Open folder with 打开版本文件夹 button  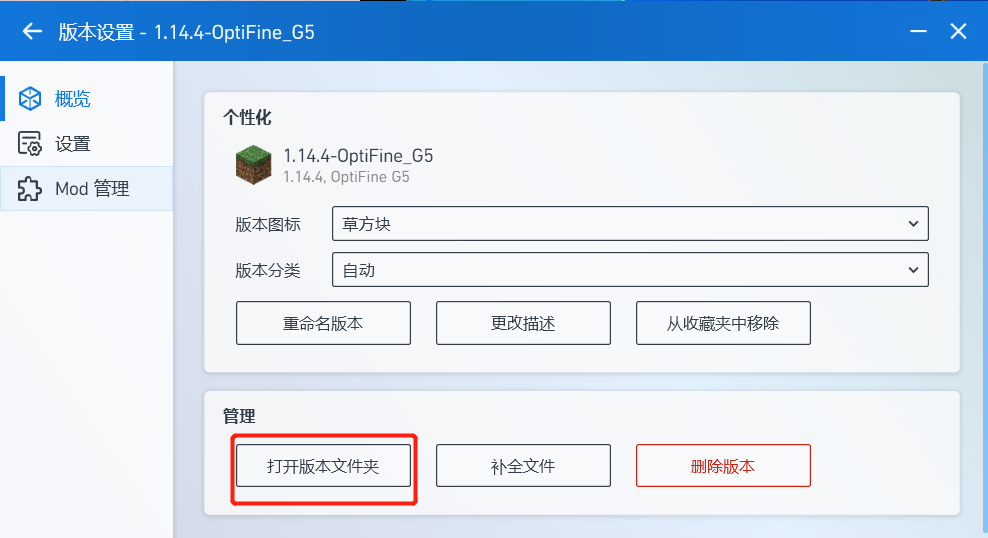pos(323,466)
